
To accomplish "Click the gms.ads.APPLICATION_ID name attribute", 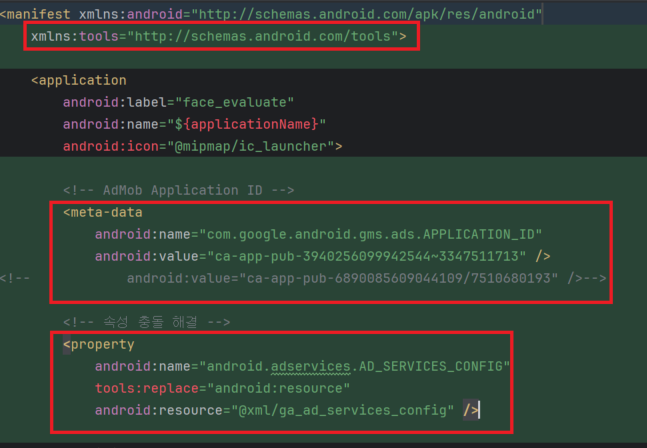I will click(x=318, y=234).
